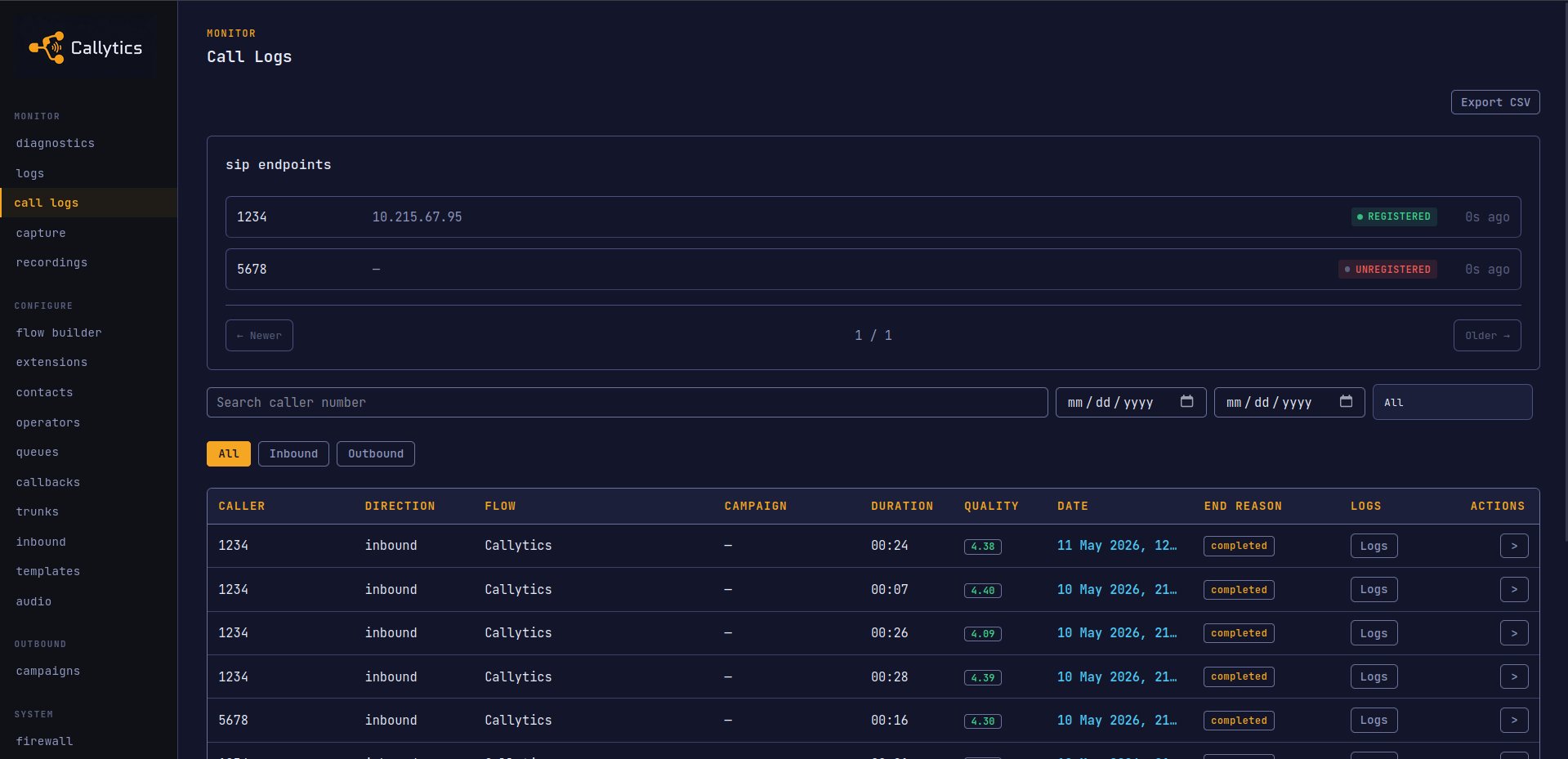This screenshot has height=759, width=1568.
Task: Open details arrow for 00:16 call row
Action: [1514, 721]
